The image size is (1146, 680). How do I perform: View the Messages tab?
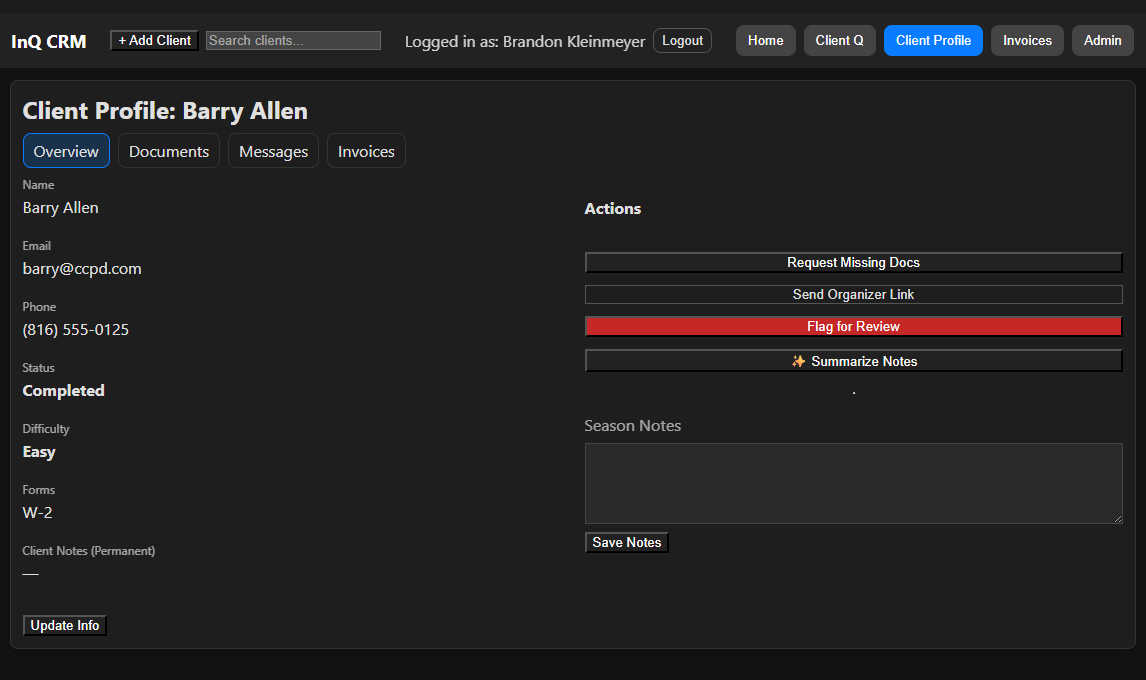(273, 151)
